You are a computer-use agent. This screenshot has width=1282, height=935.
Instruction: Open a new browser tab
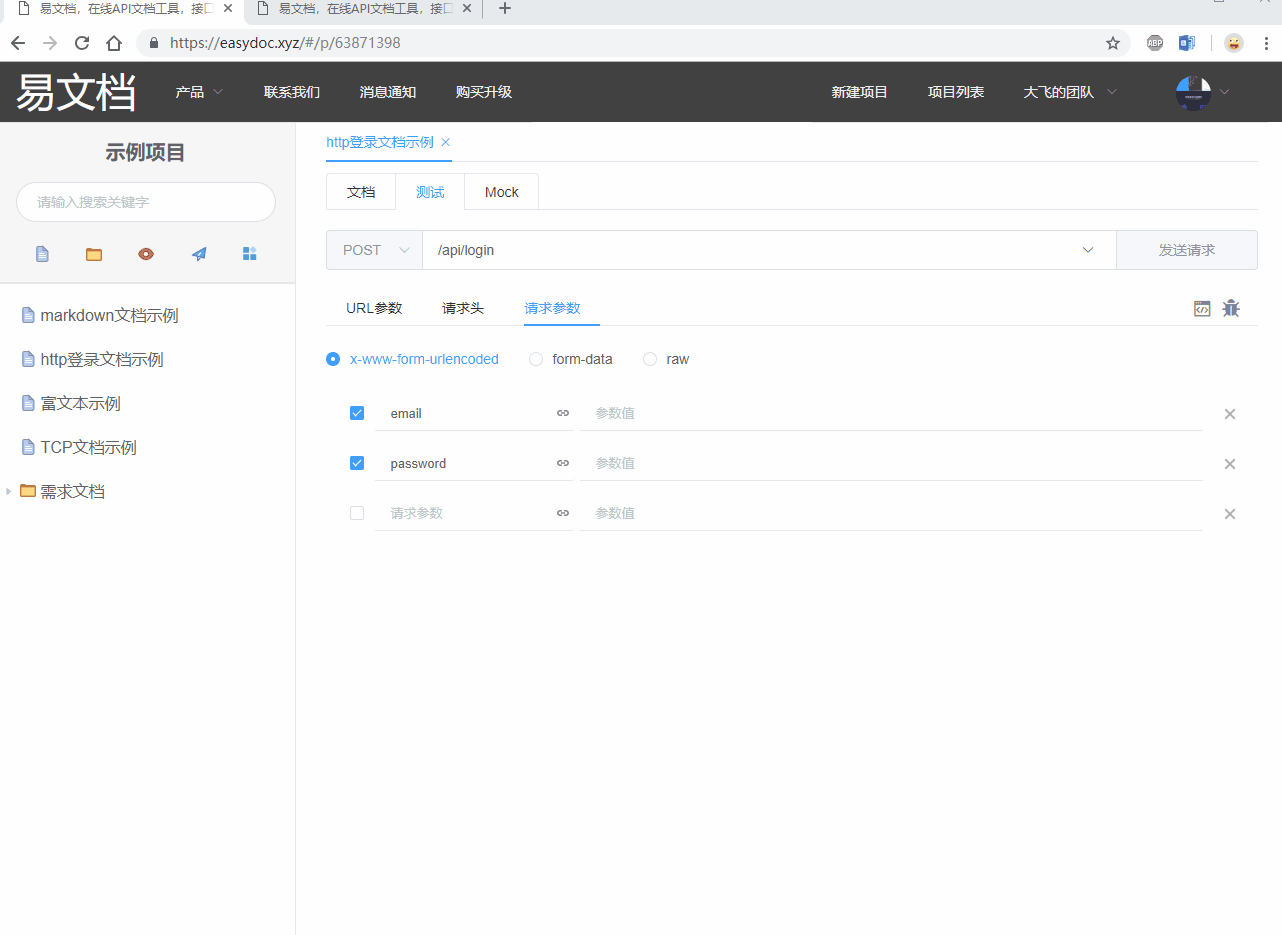(505, 9)
